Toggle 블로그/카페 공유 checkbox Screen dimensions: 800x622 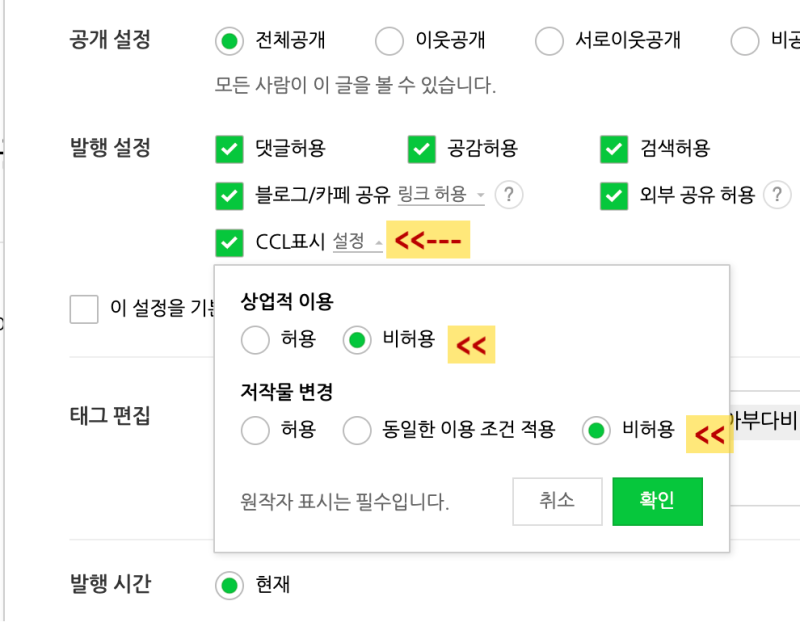(230, 195)
